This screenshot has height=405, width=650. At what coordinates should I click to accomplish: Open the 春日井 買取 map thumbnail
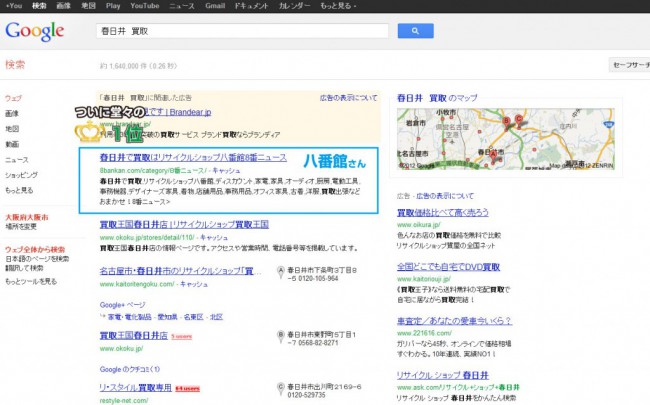click(506, 139)
